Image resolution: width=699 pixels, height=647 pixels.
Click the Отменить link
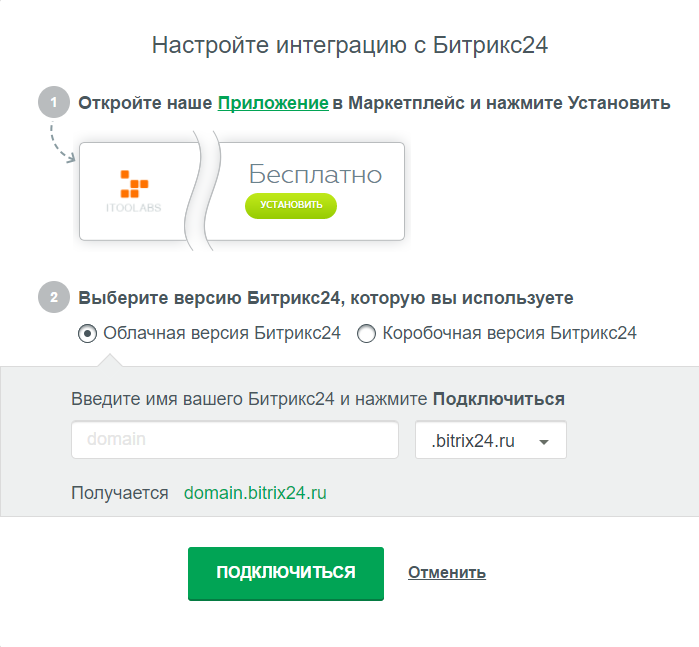pos(446,573)
